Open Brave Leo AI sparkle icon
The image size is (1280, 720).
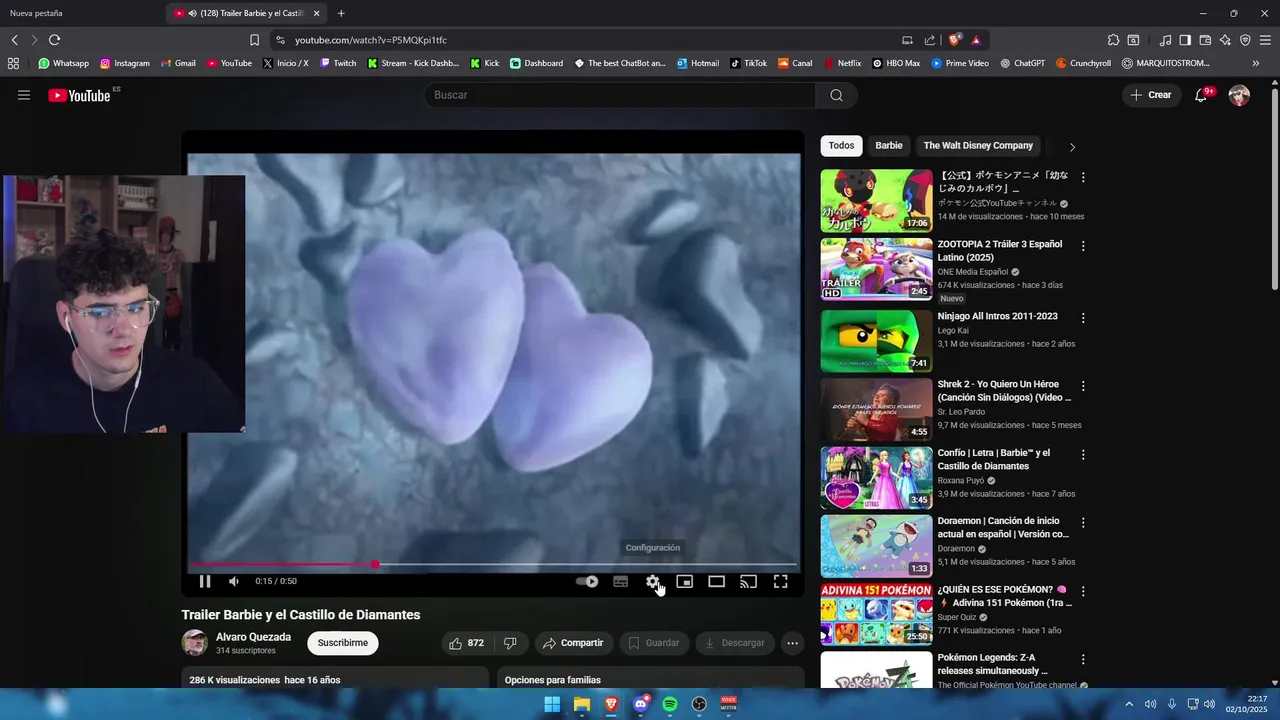point(1225,40)
